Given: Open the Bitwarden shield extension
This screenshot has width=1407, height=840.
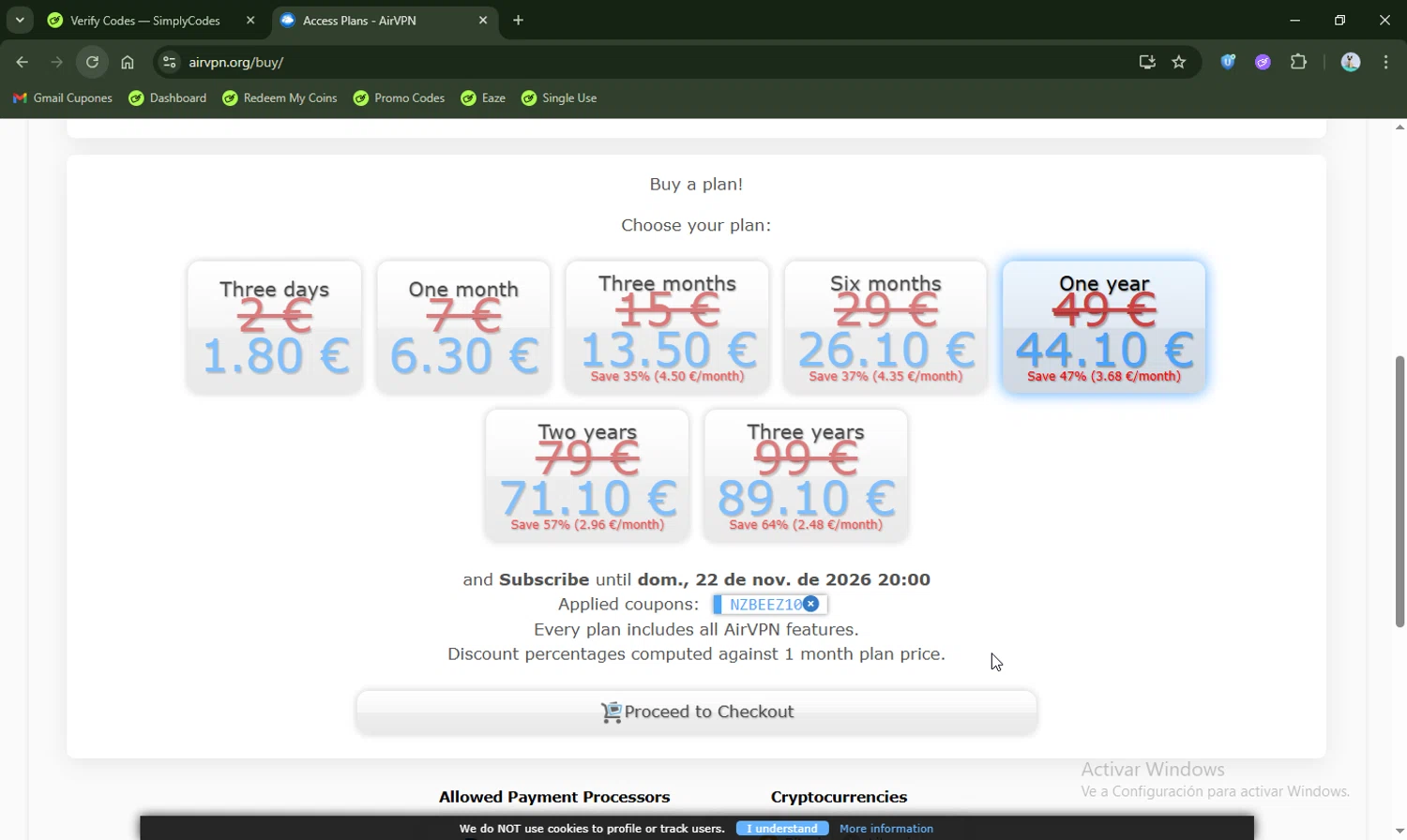Looking at the screenshot, I should click(1228, 62).
